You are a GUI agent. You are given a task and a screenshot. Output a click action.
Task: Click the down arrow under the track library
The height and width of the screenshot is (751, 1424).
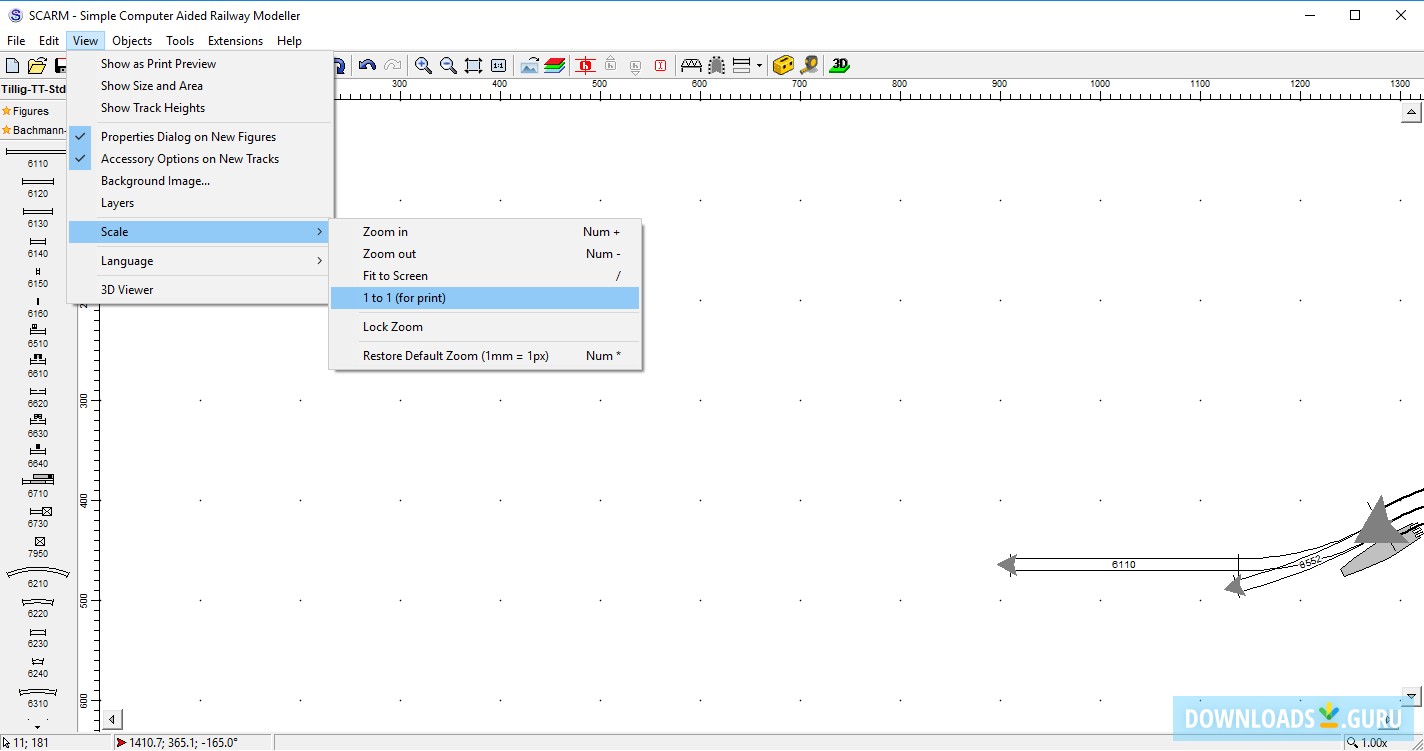tap(37, 727)
